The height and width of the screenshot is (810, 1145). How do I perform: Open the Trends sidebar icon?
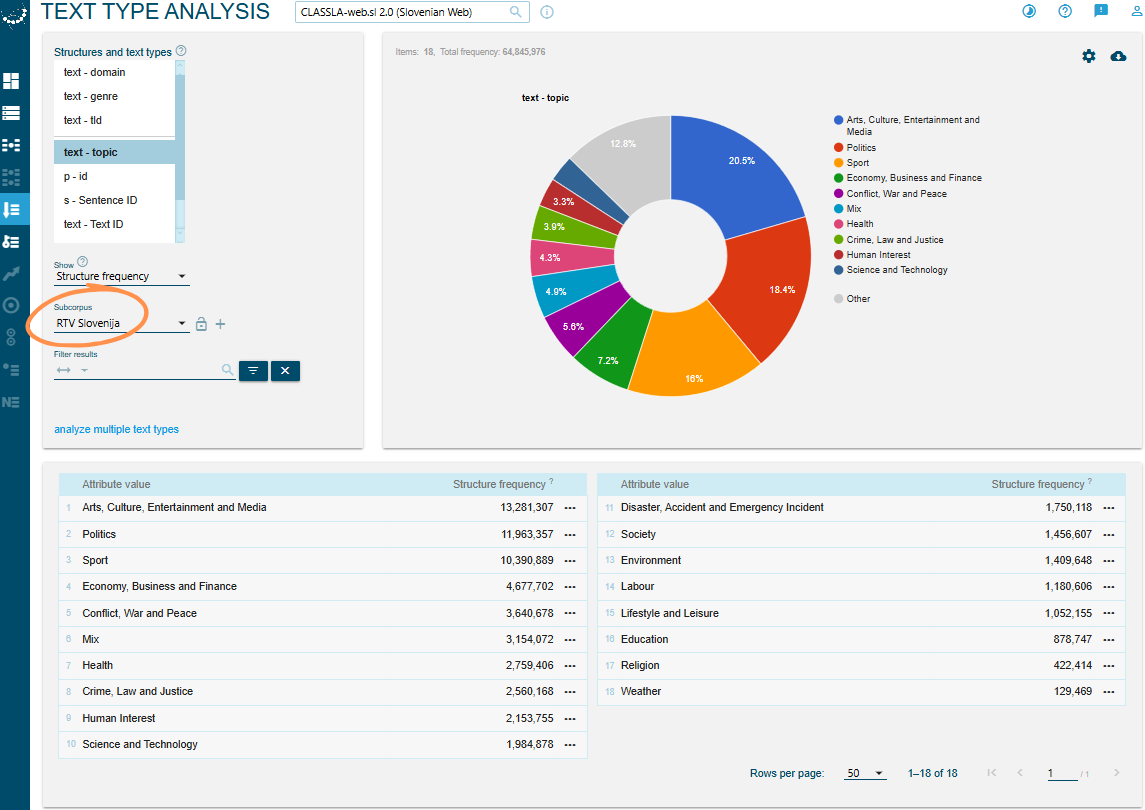tap(11, 273)
